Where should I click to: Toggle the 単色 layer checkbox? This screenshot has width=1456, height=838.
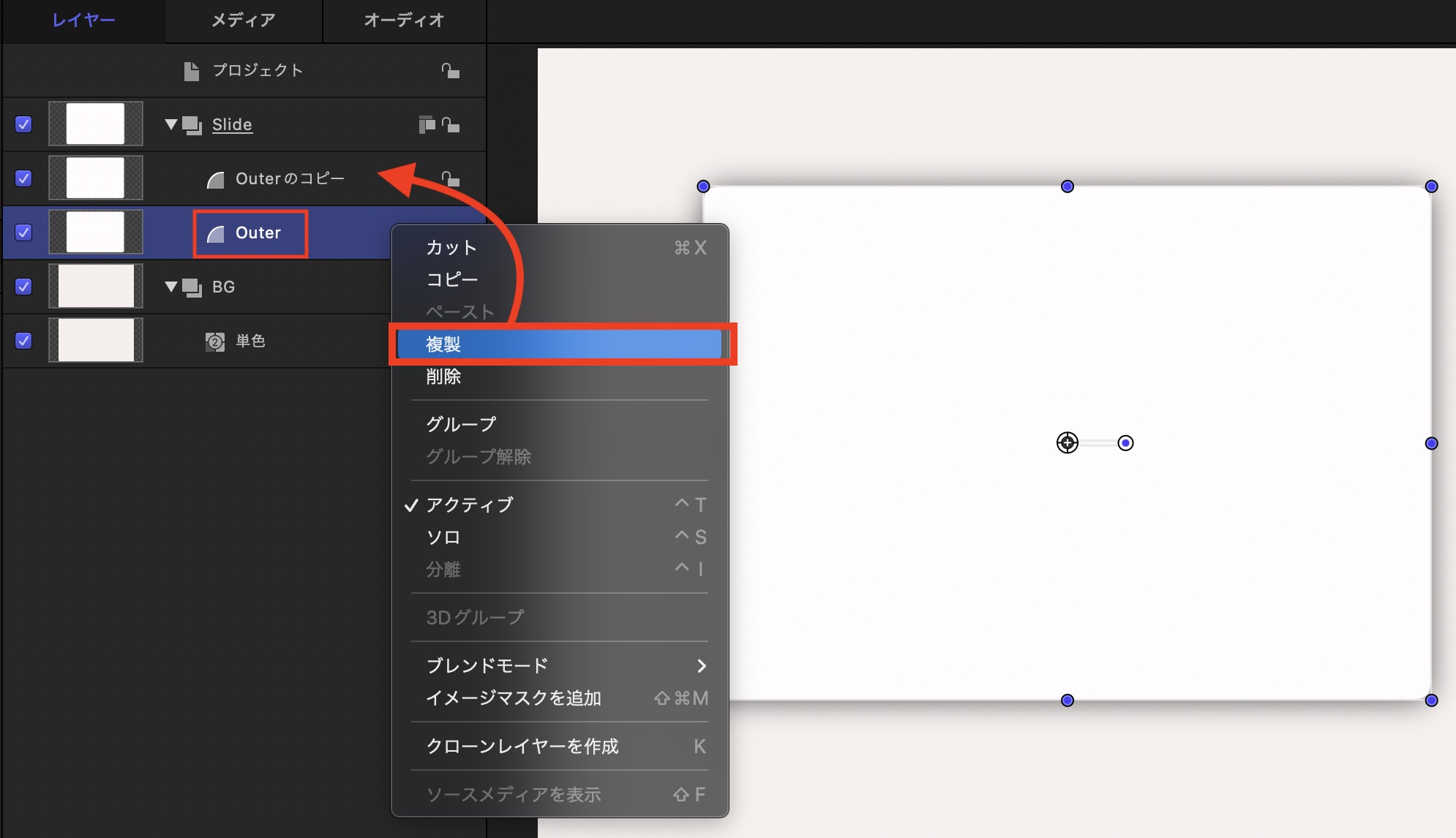(x=23, y=341)
